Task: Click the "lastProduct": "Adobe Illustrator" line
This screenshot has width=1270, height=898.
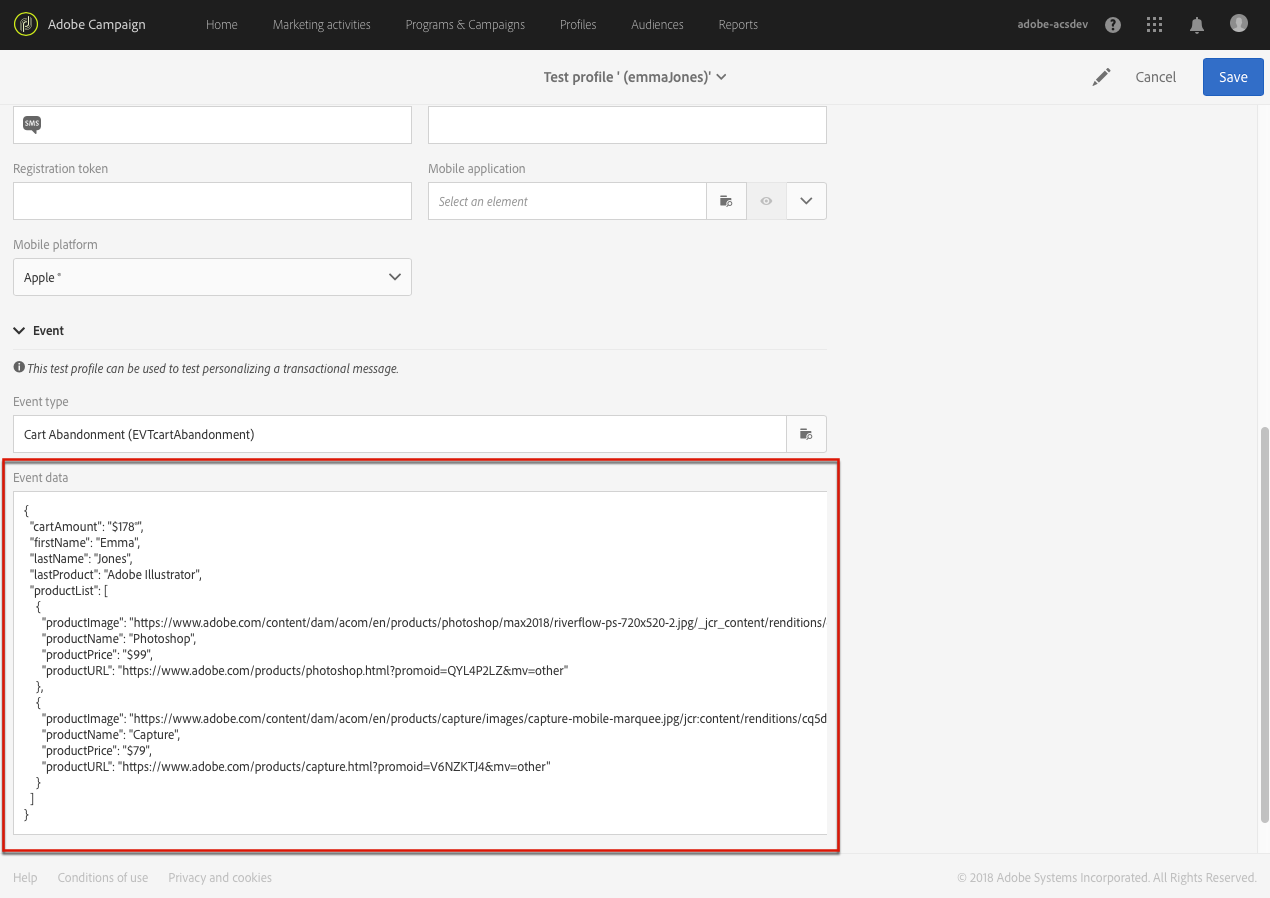Action: 117,575
